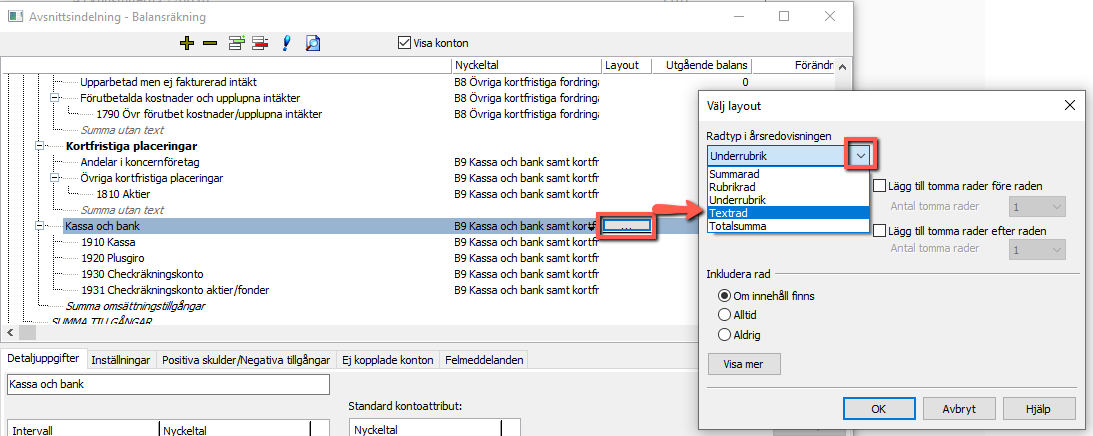Click the Avbryt button
The width and height of the screenshot is (1093, 436).
point(958,409)
